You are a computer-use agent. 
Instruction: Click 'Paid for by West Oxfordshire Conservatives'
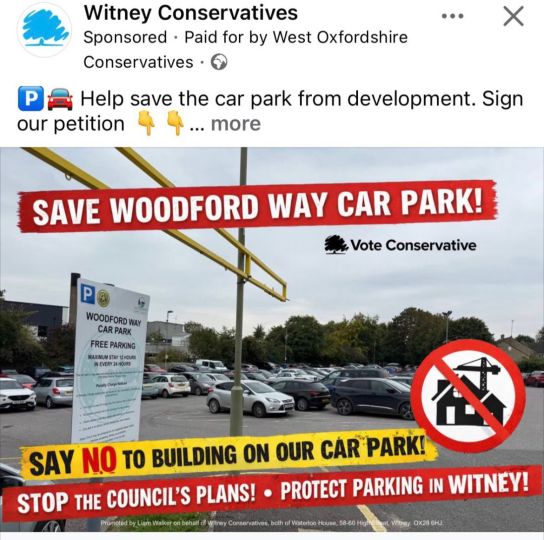tap(245, 50)
